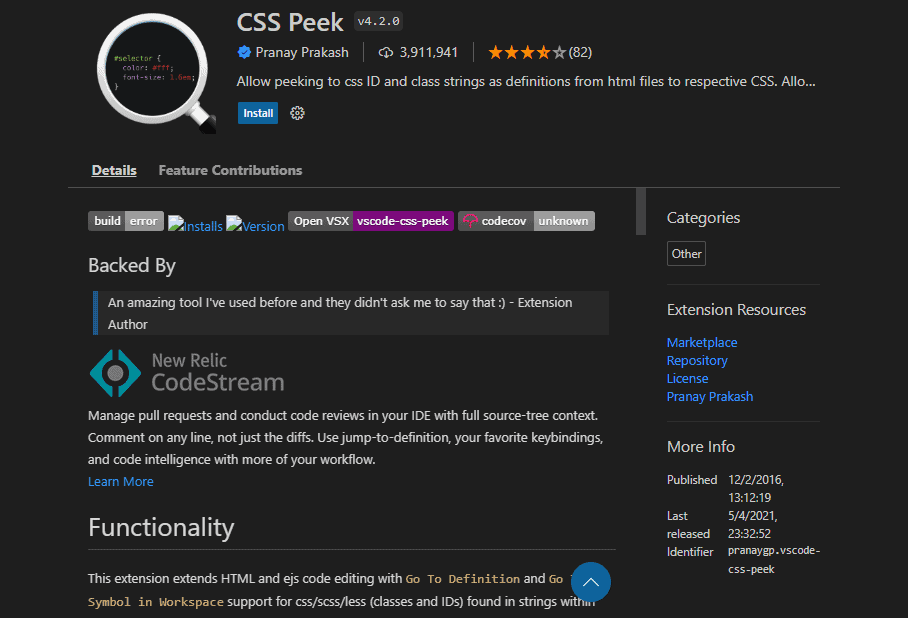Viewport: 908px width, 618px height.
Task: Open the Marketplace resource link
Action: click(702, 342)
